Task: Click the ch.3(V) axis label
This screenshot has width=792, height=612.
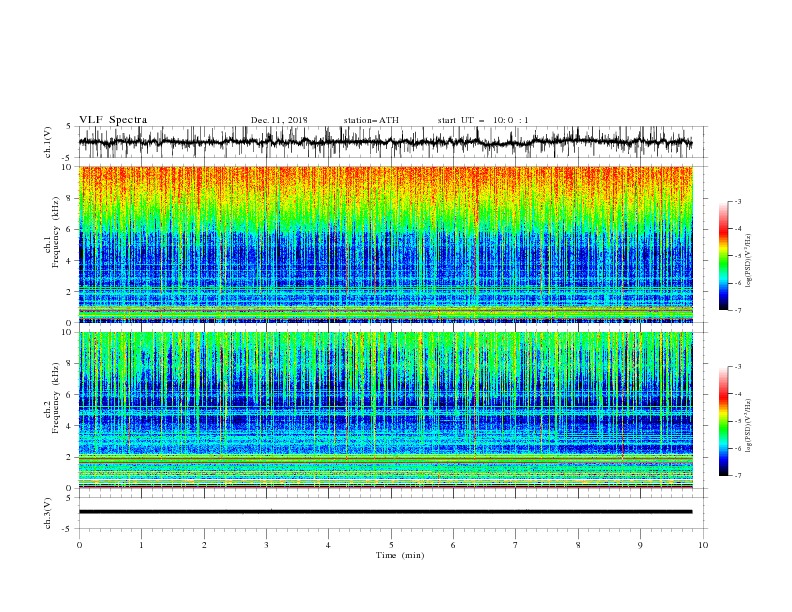Action: (x=48, y=513)
